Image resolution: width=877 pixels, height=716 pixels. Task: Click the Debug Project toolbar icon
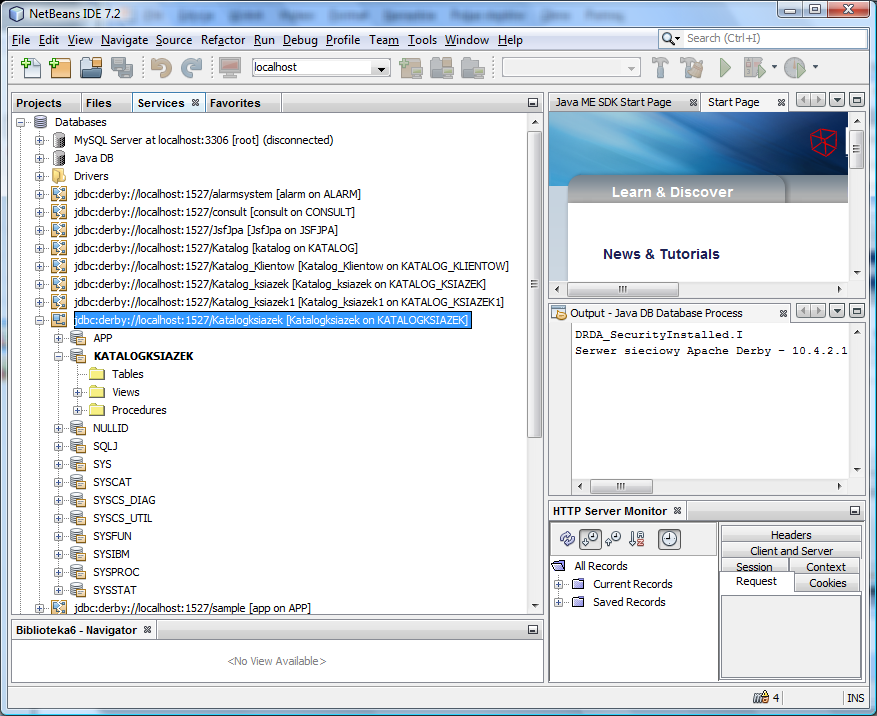[x=754, y=68]
